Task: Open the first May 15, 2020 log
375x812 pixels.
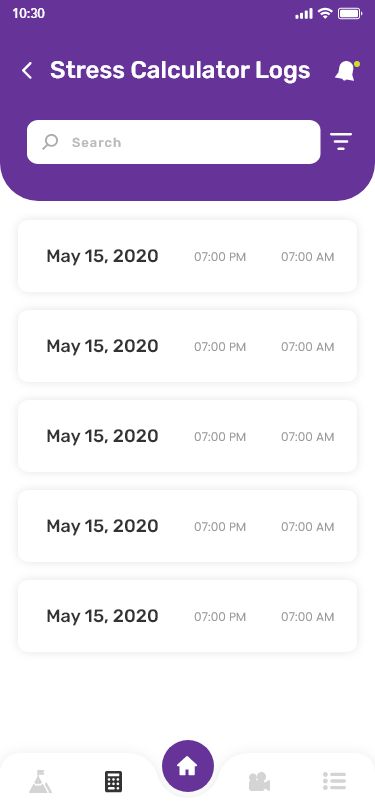Action: click(x=188, y=256)
